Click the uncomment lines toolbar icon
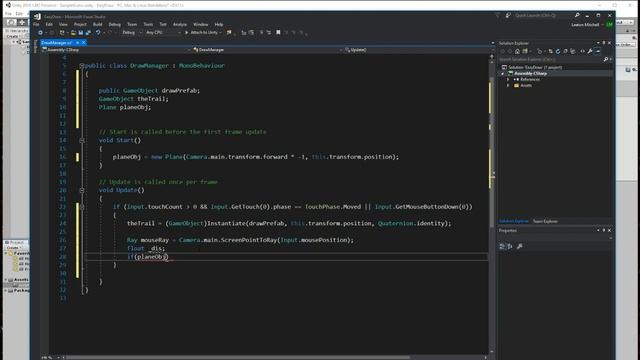Image resolution: width=640 pixels, height=360 pixels. (x=269, y=33)
